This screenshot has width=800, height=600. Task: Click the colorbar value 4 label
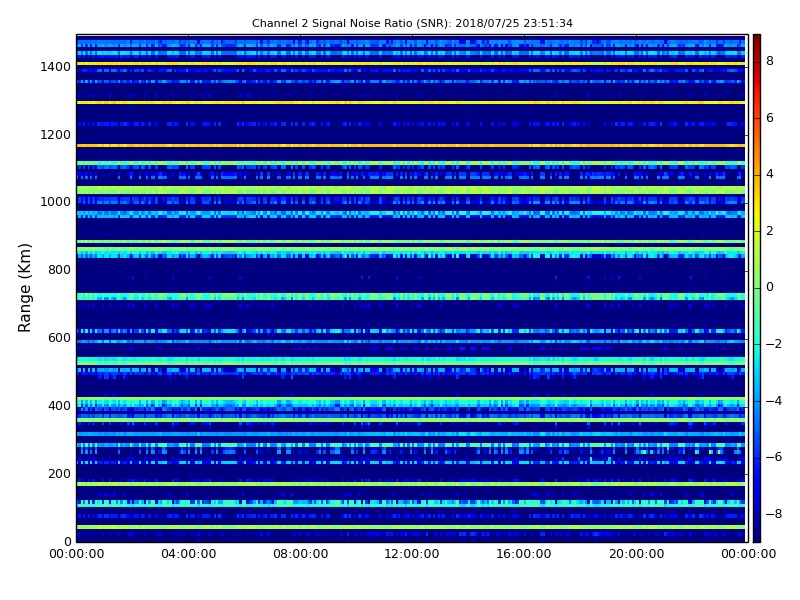(770, 174)
